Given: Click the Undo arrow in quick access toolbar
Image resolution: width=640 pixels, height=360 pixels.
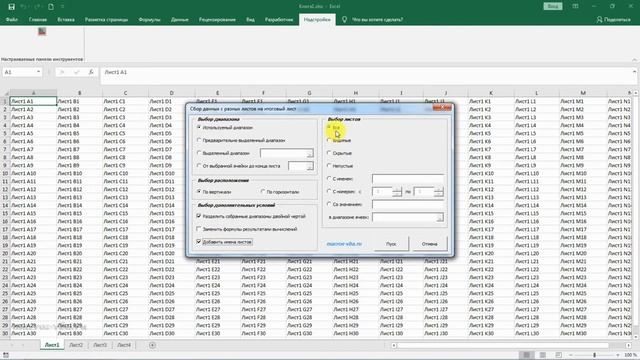Looking at the screenshot, I should (24, 7).
